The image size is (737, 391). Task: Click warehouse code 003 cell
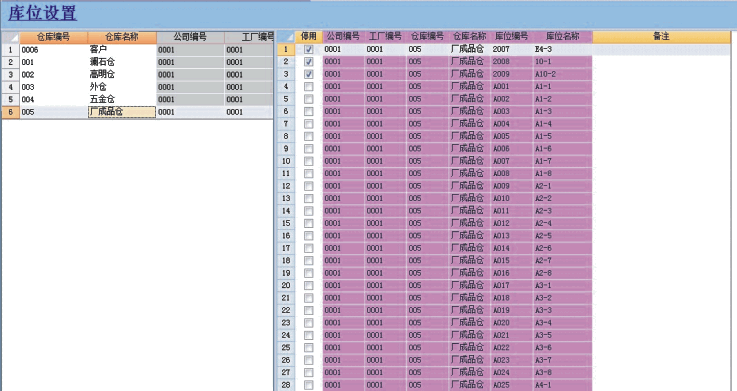pos(54,87)
